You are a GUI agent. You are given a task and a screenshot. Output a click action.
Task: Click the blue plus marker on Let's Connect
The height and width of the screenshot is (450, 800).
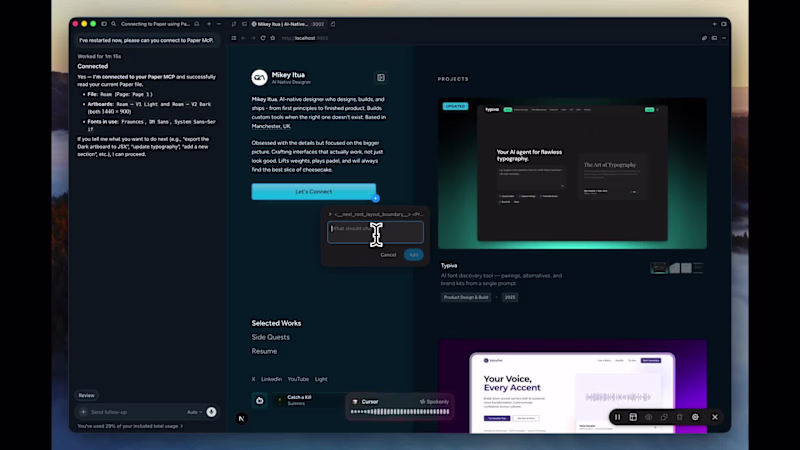376,198
